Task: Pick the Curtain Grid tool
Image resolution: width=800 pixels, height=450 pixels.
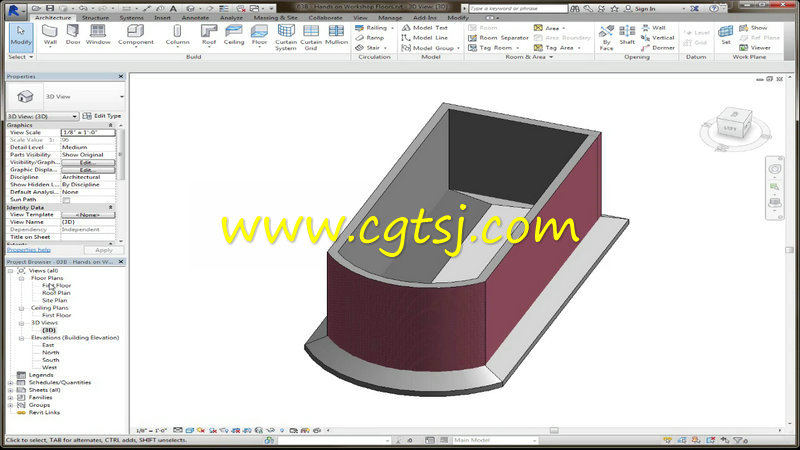Action: click(x=311, y=37)
